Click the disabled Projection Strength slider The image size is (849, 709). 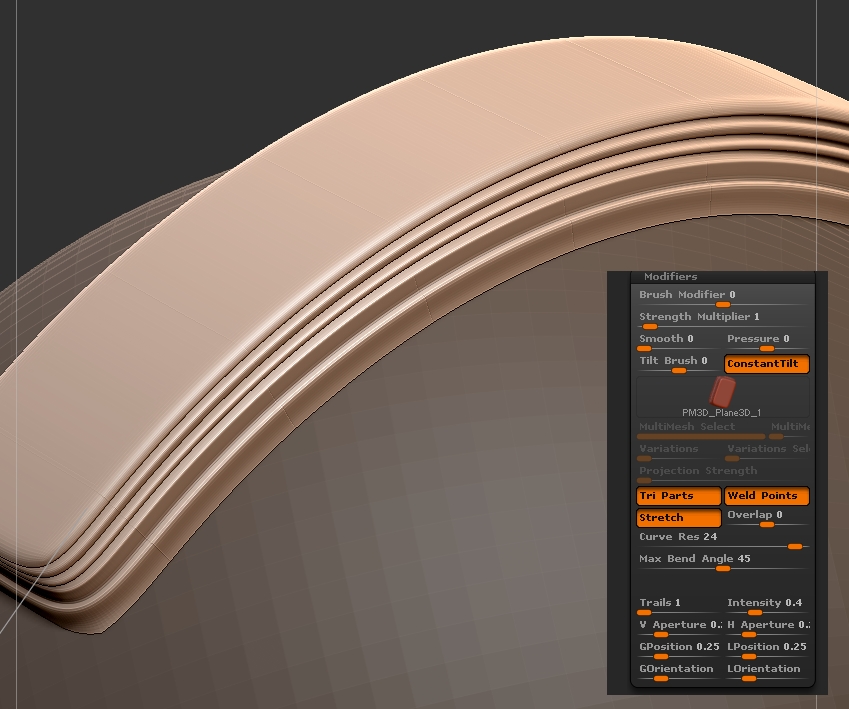coord(723,475)
